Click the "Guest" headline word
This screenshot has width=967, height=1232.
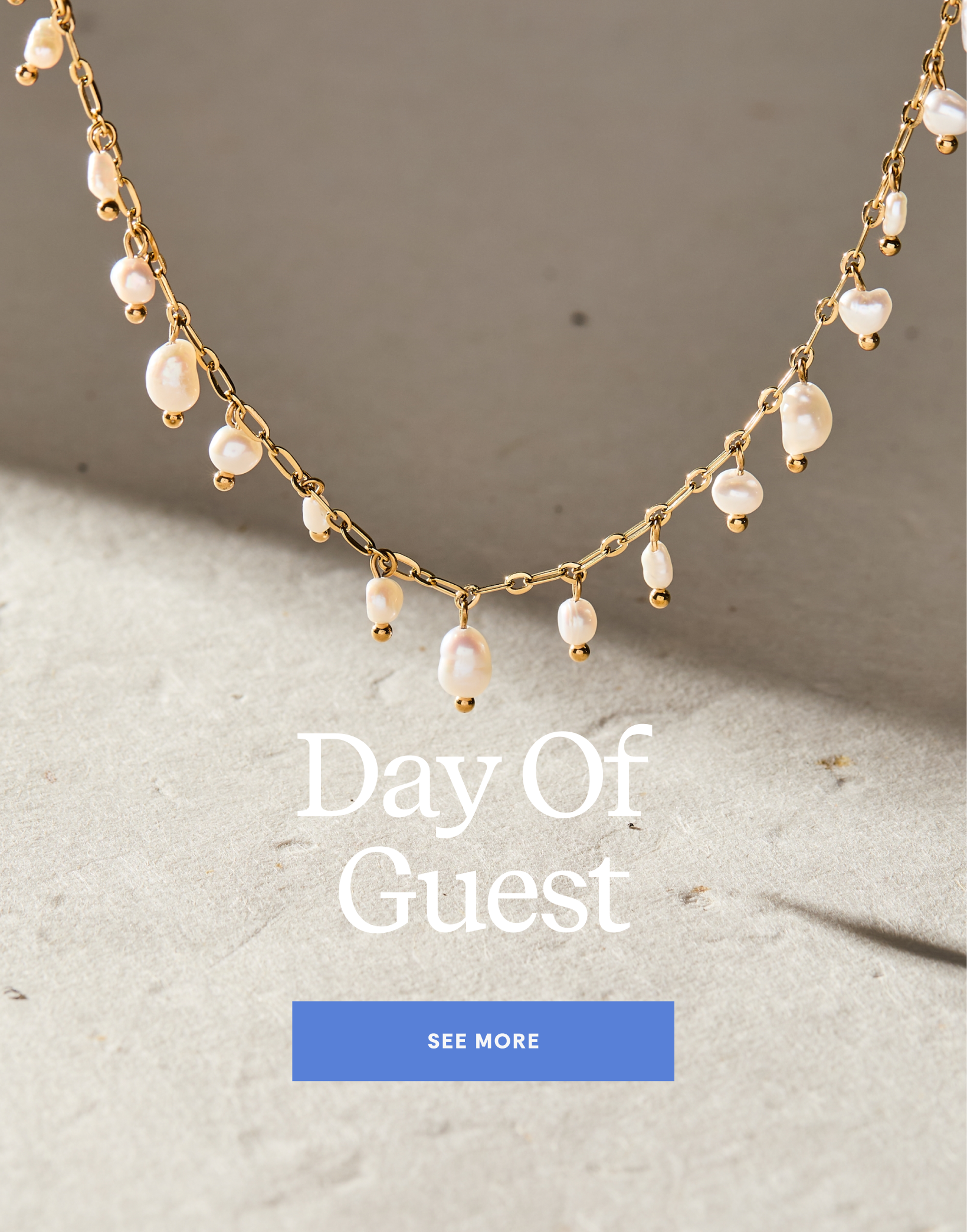484,892
